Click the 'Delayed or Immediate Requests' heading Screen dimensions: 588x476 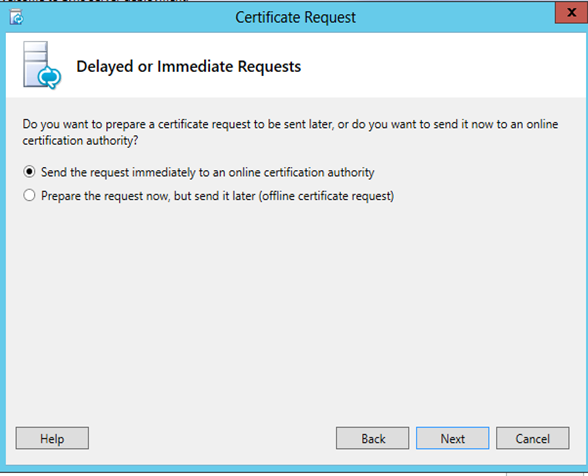click(x=189, y=67)
